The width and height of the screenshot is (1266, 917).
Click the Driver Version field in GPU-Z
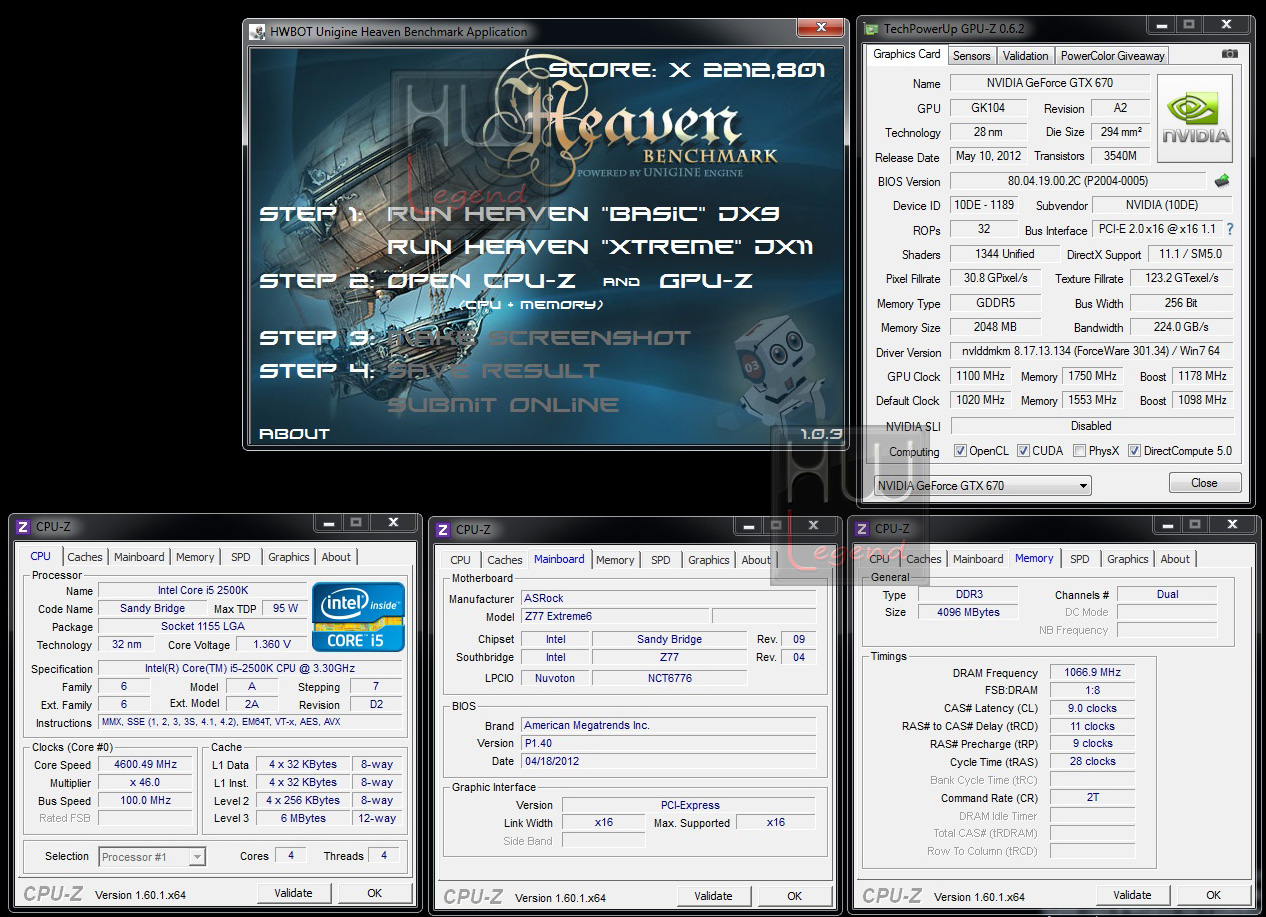click(1091, 352)
